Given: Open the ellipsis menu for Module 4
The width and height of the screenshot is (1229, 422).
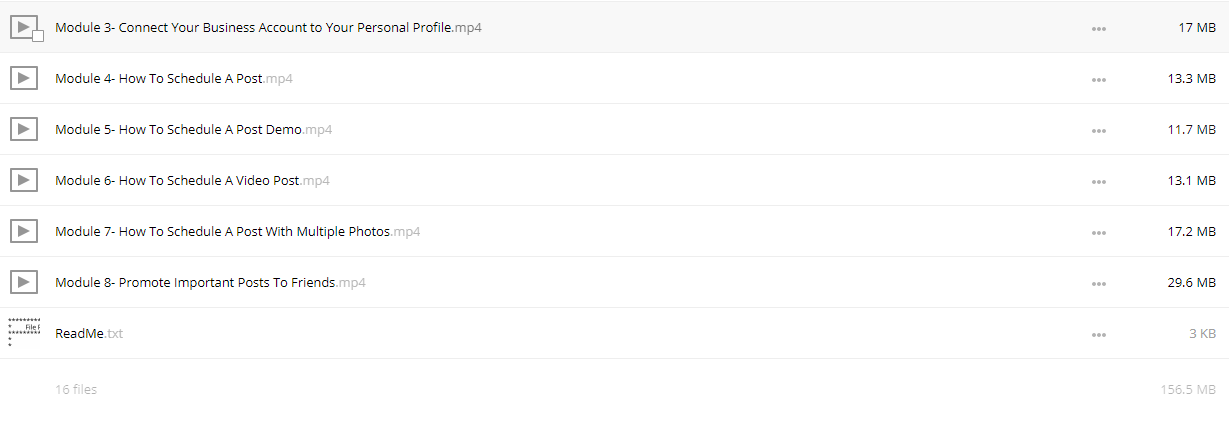Looking at the screenshot, I should (1099, 80).
